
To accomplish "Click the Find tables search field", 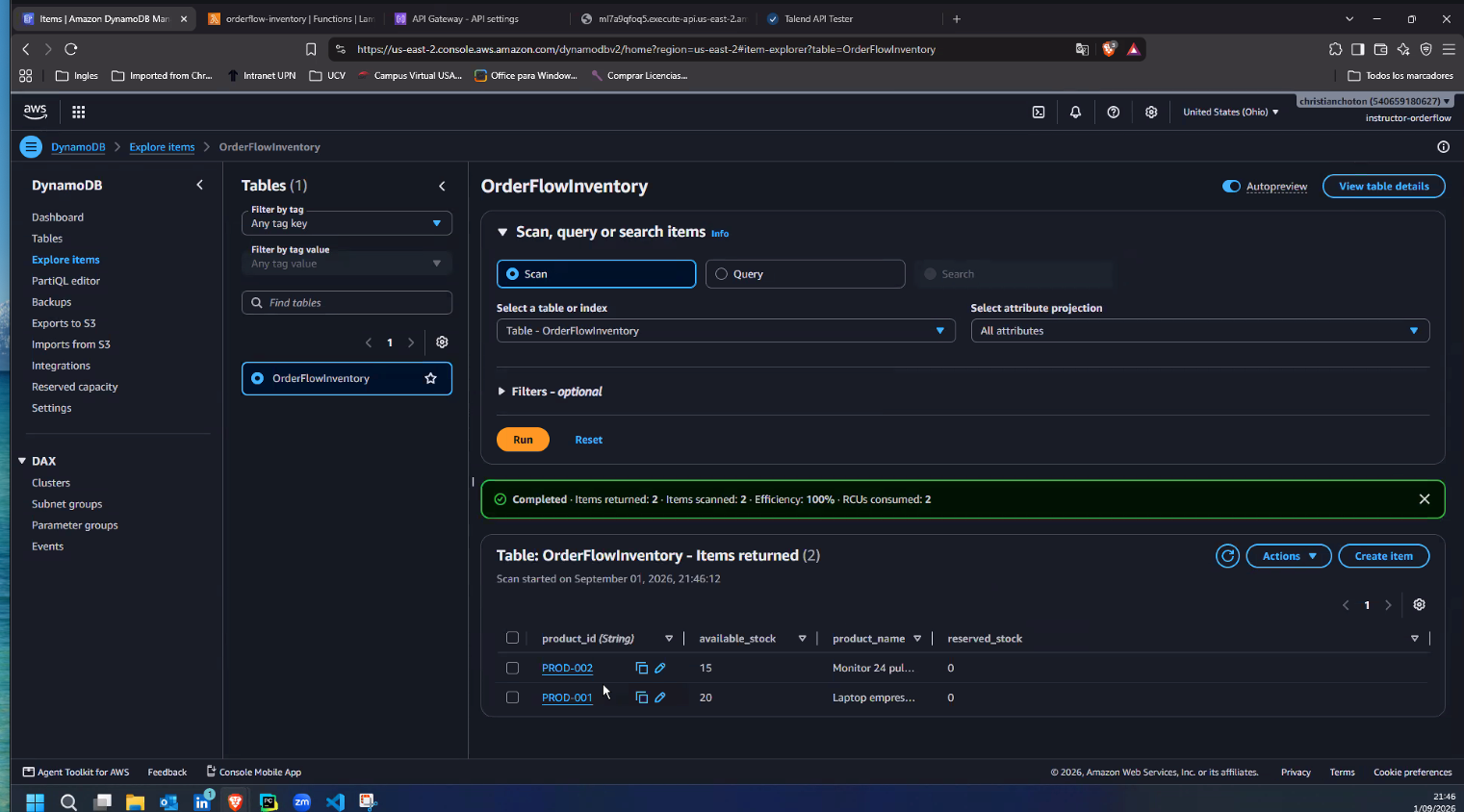I will [x=347, y=302].
